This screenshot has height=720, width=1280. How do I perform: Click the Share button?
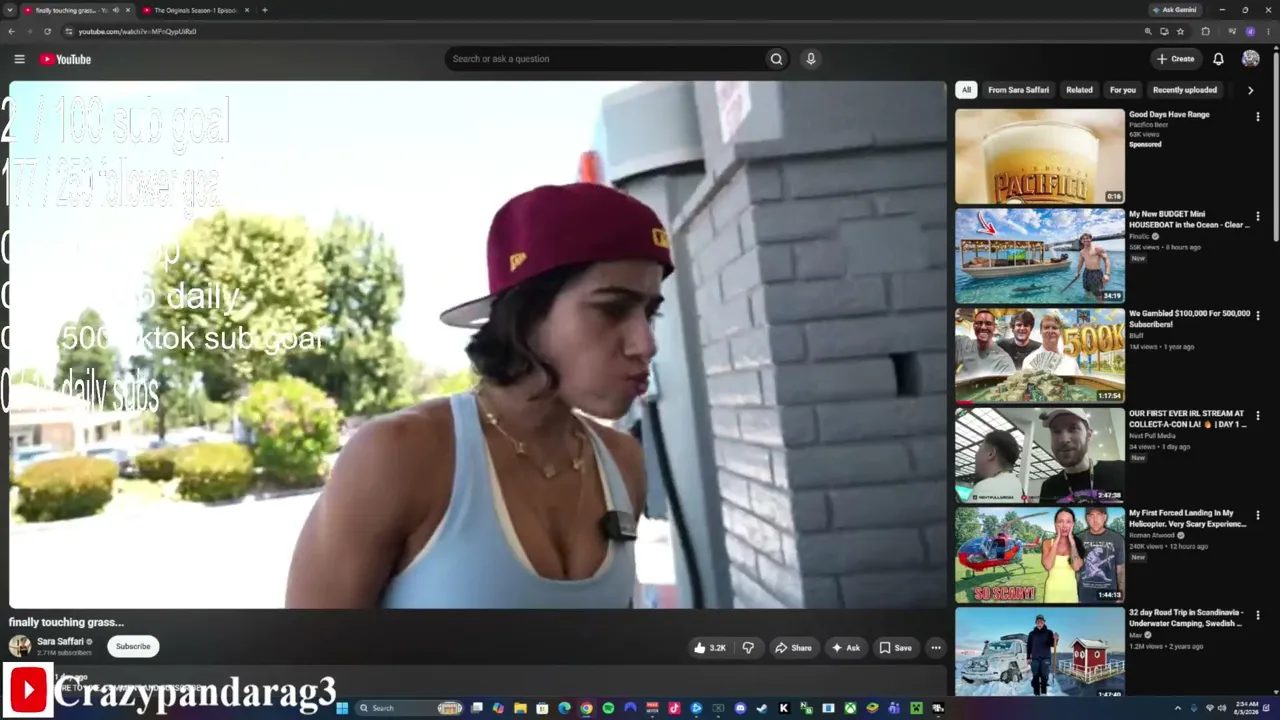pos(794,648)
